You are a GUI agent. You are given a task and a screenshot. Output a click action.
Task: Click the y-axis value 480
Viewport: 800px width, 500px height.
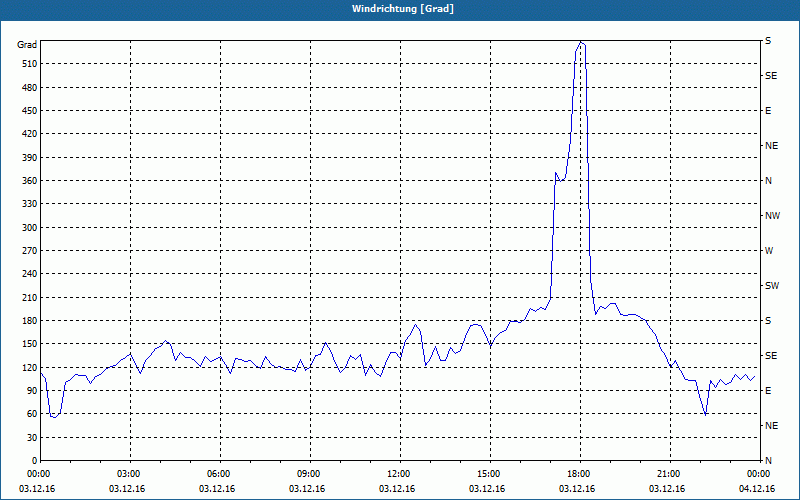[x=30, y=87]
